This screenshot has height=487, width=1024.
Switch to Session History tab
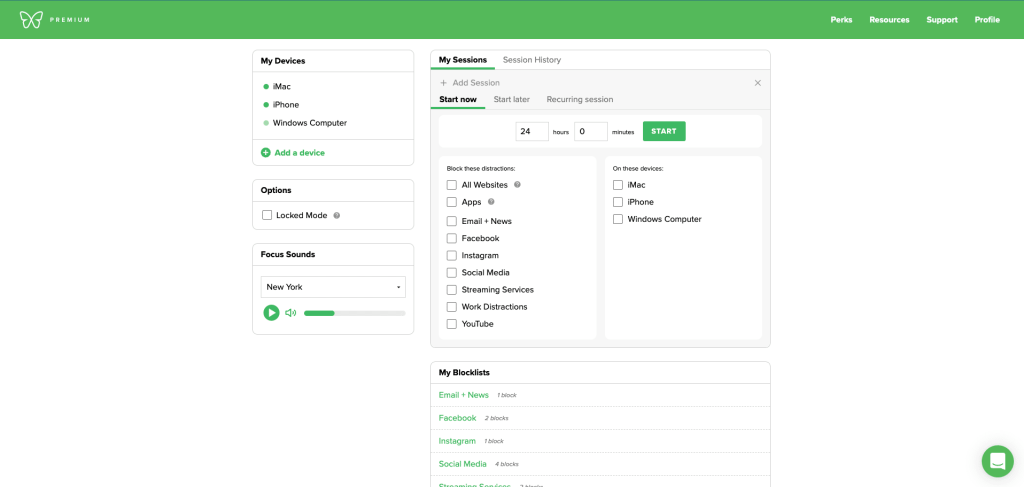pos(531,60)
